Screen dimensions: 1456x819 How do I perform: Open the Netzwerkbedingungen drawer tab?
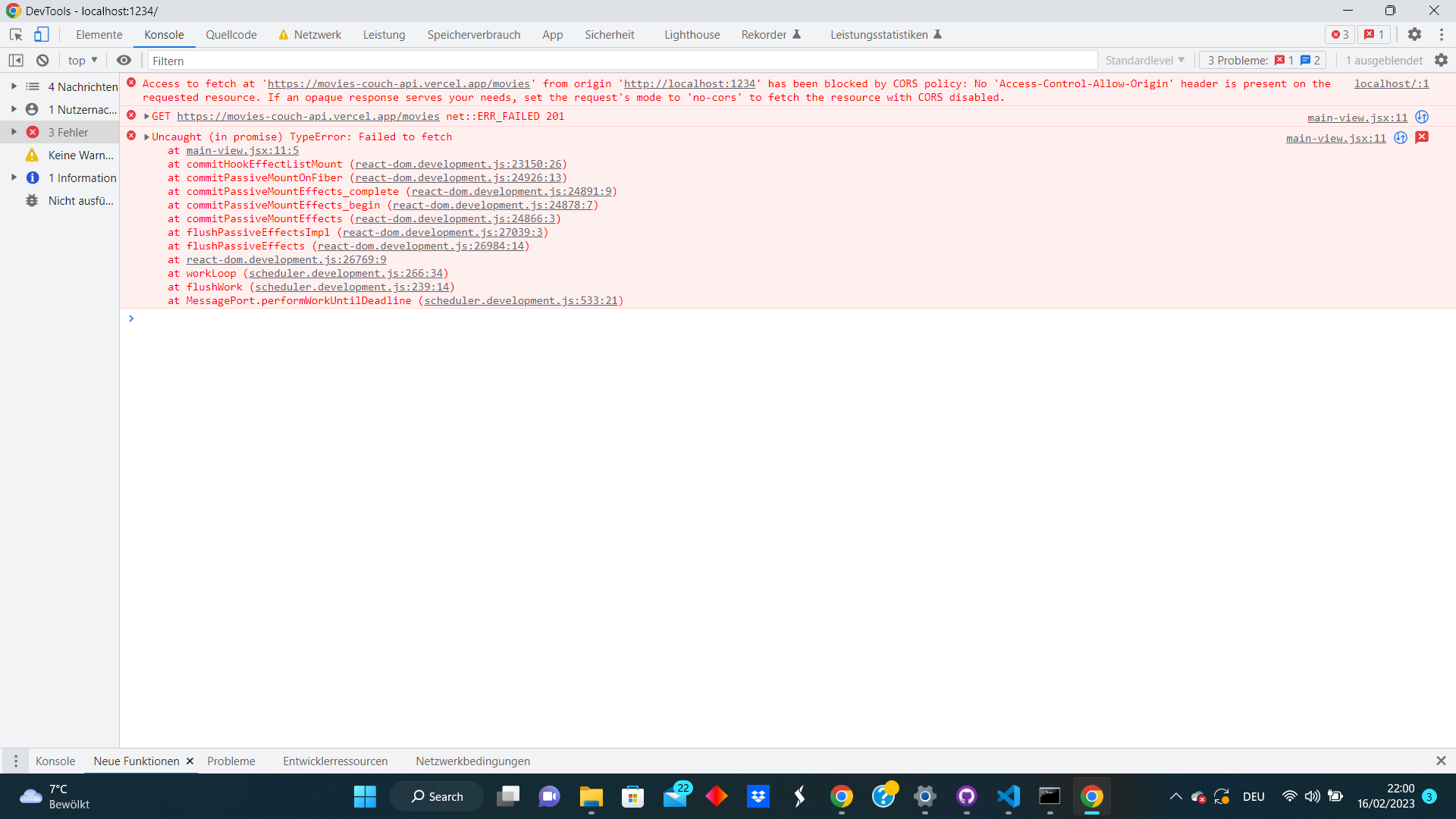[x=473, y=761]
